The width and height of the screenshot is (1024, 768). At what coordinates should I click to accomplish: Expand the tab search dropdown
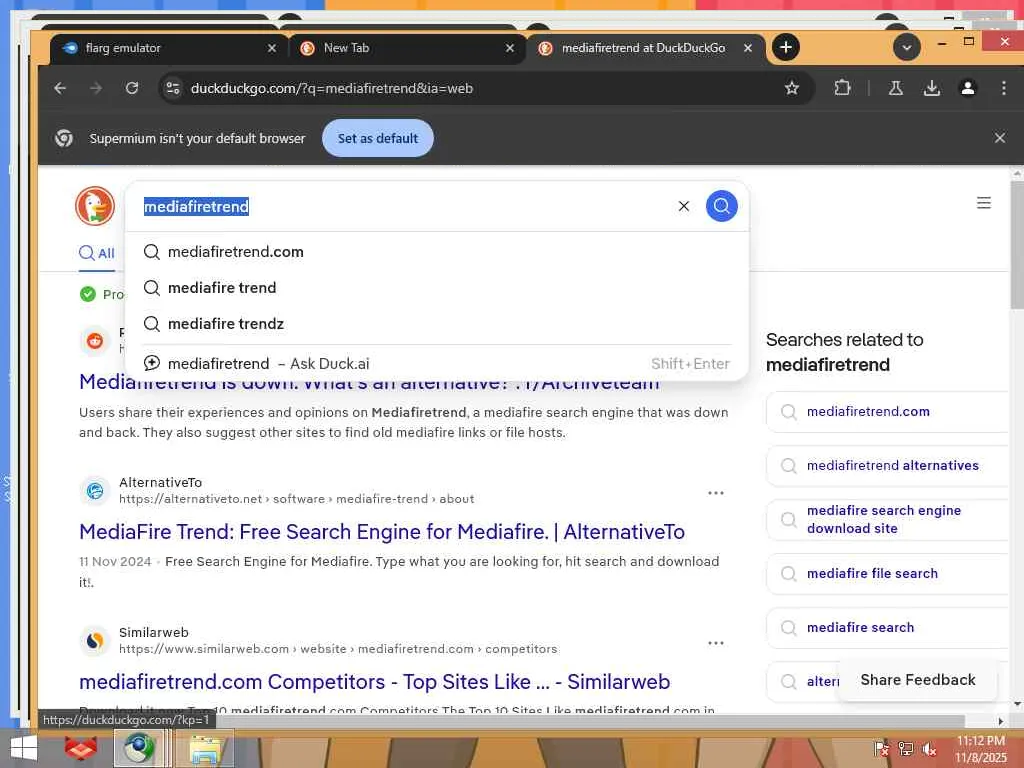coord(906,47)
